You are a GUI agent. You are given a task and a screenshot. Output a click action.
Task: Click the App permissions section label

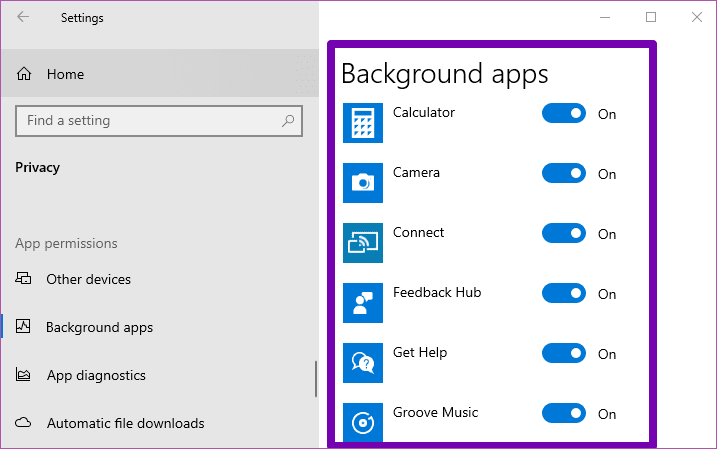coord(66,243)
